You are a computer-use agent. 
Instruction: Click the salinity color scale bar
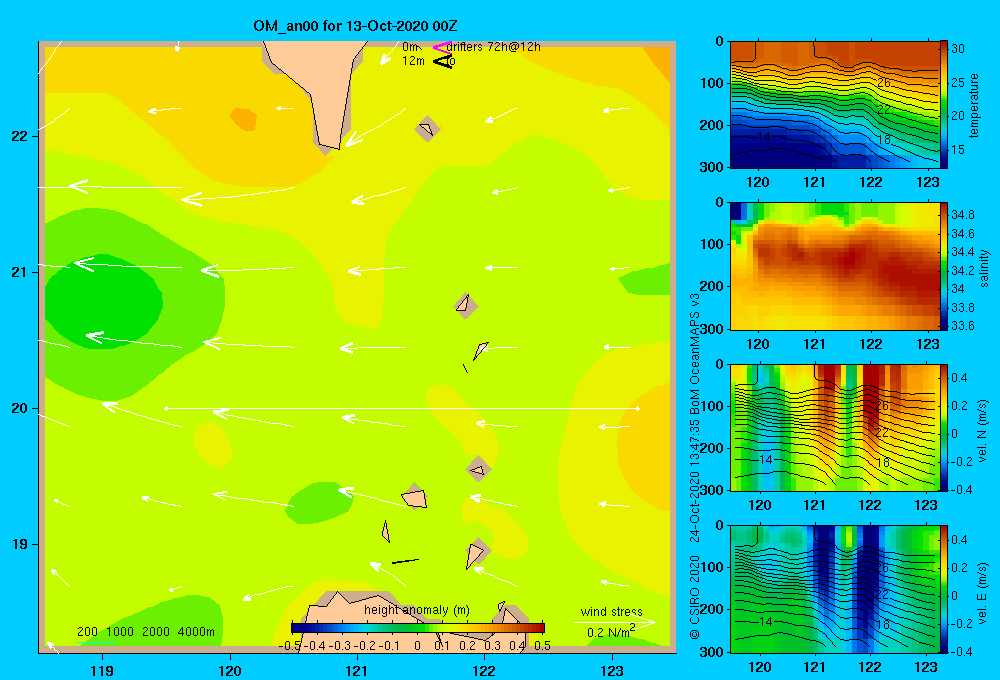[x=944, y=267]
